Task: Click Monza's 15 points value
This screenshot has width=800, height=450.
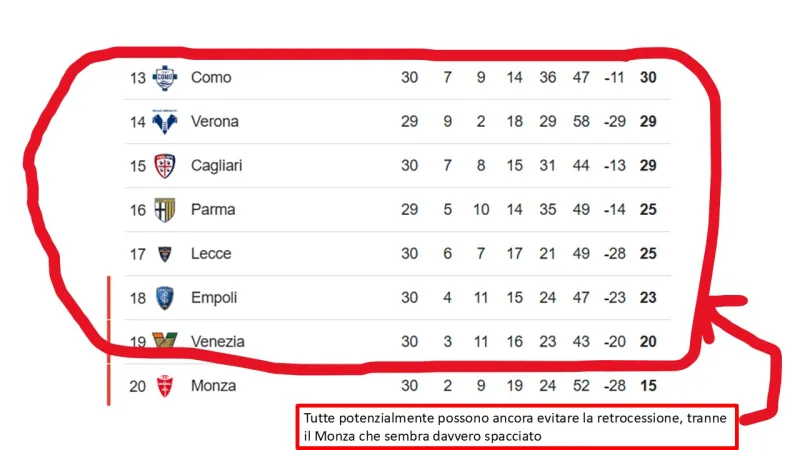Action: 648,386
